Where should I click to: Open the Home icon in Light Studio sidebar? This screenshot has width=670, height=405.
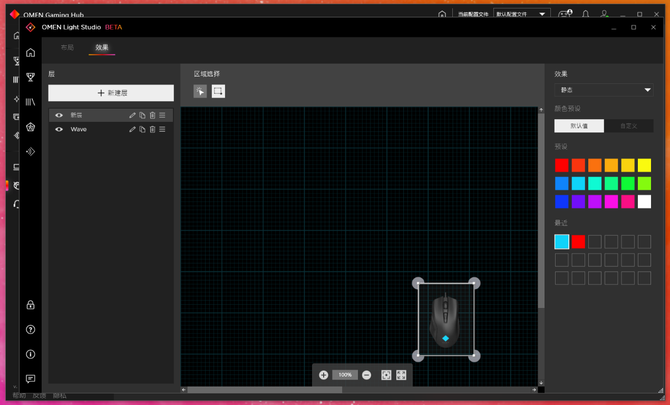pos(30,53)
